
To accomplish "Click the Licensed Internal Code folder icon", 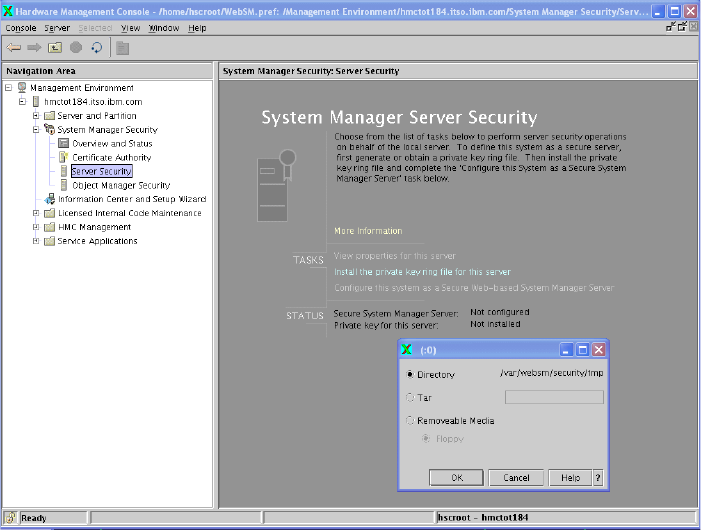I will click(50, 213).
